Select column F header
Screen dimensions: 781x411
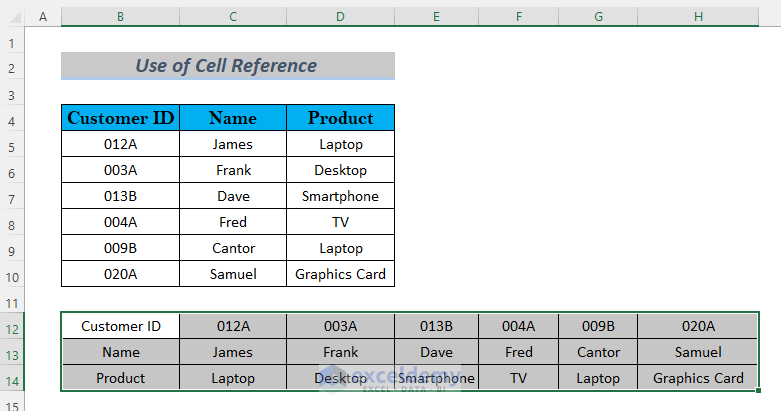tap(519, 17)
